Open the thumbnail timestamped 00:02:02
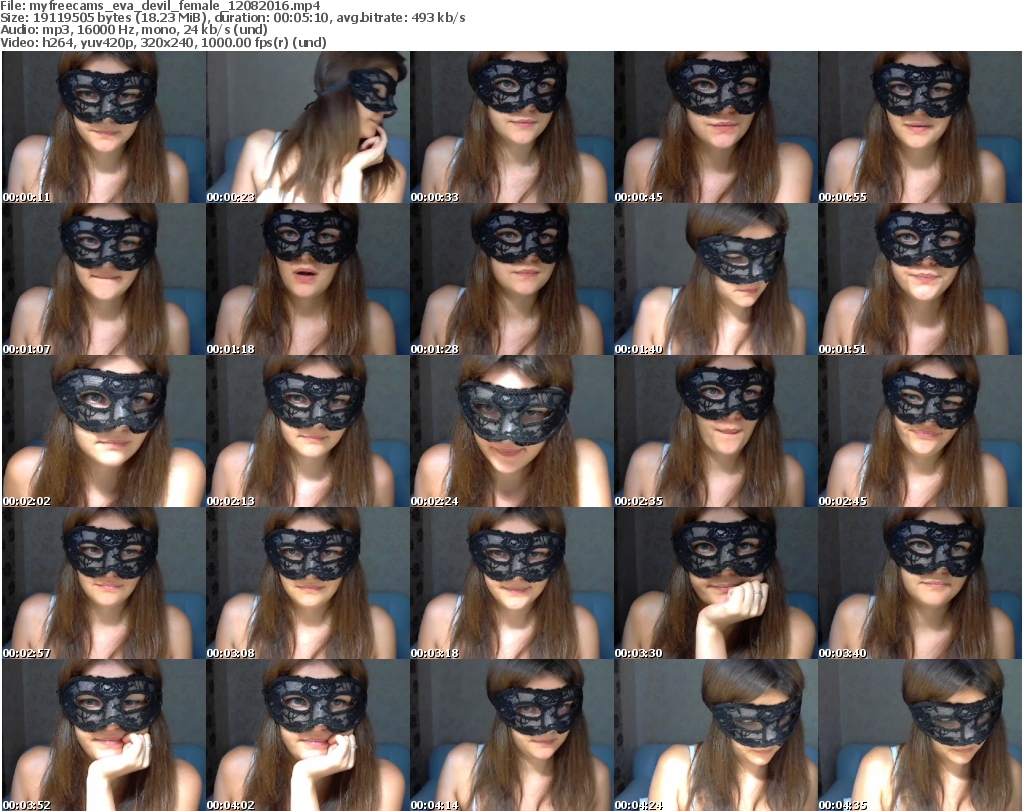Image resolution: width=1024 pixels, height=811 pixels. pyautogui.click(x=104, y=432)
